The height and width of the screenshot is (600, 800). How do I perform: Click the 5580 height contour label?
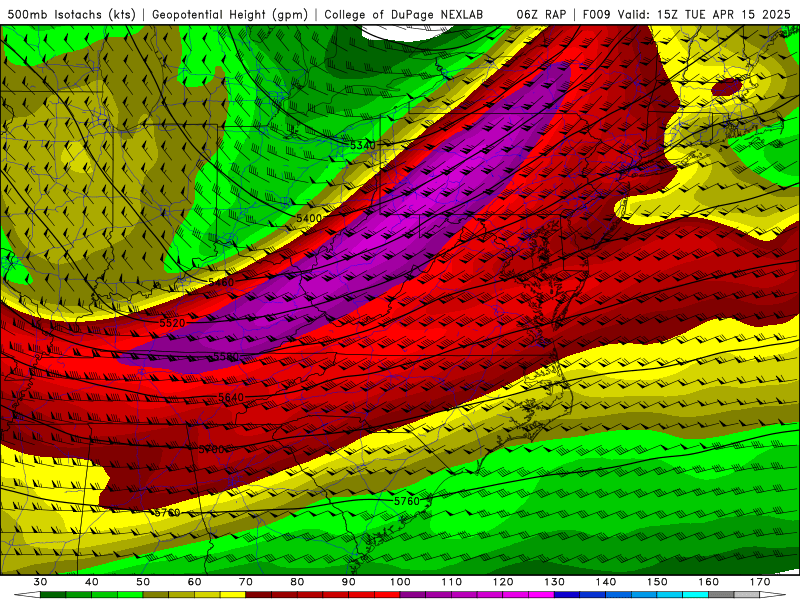[226, 356]
